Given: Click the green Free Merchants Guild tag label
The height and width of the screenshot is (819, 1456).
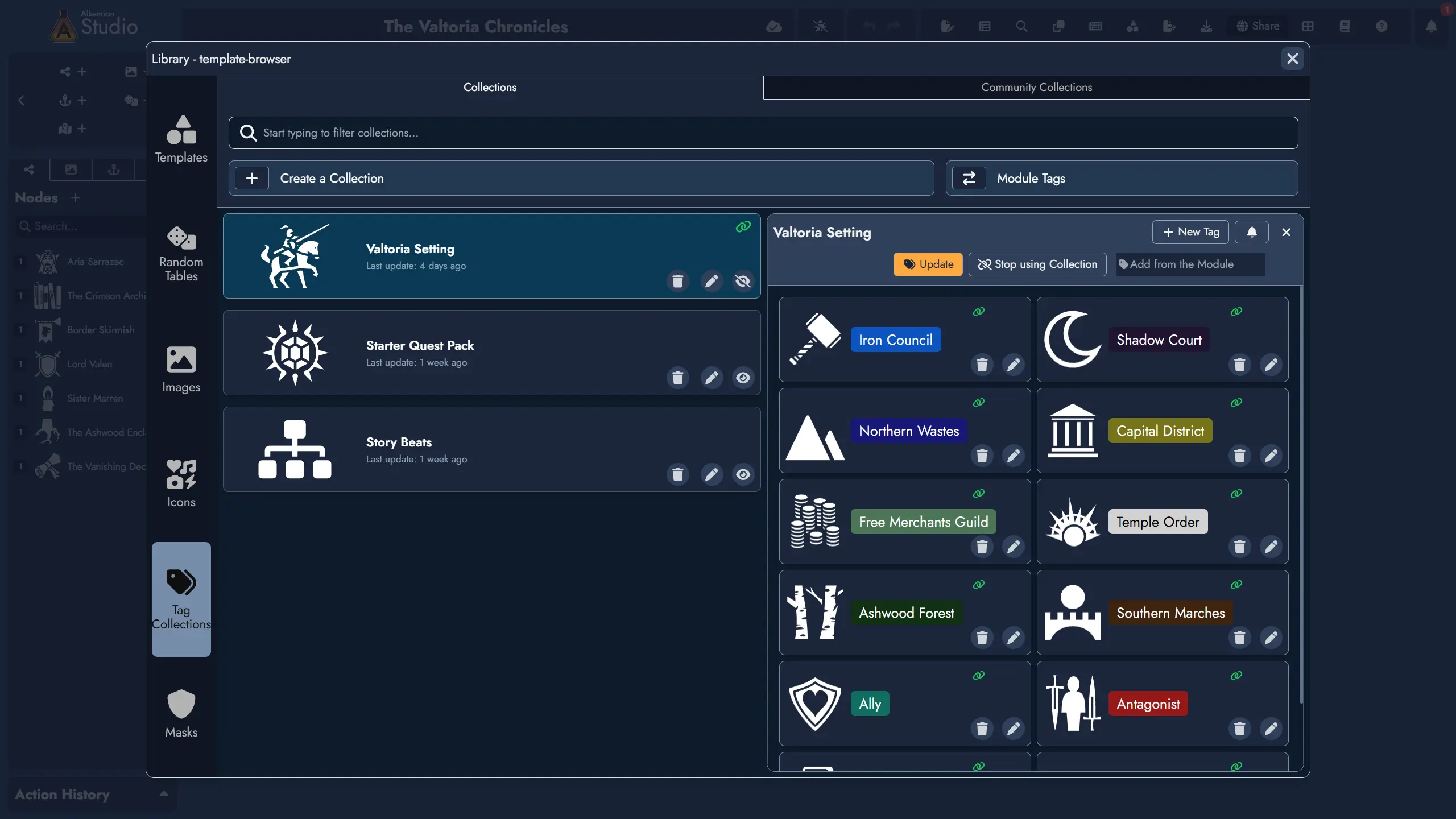Looking at the screenshot, I should tap(923, 522).
